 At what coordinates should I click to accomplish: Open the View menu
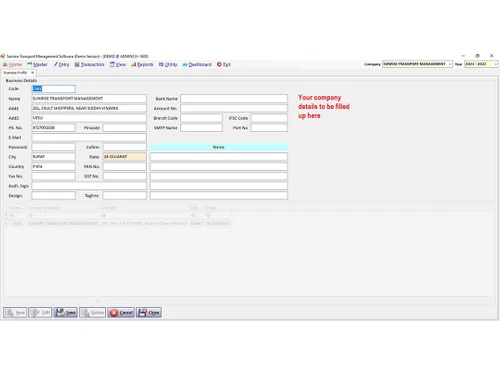point(118,64)
